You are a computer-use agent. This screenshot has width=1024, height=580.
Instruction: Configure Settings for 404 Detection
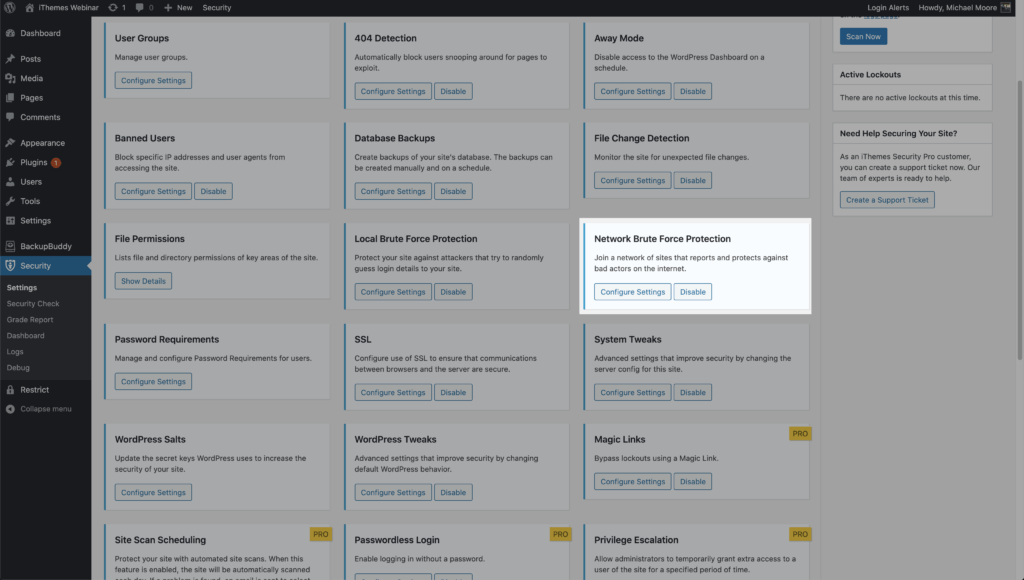pyautogui.click(x=393, y=91)
